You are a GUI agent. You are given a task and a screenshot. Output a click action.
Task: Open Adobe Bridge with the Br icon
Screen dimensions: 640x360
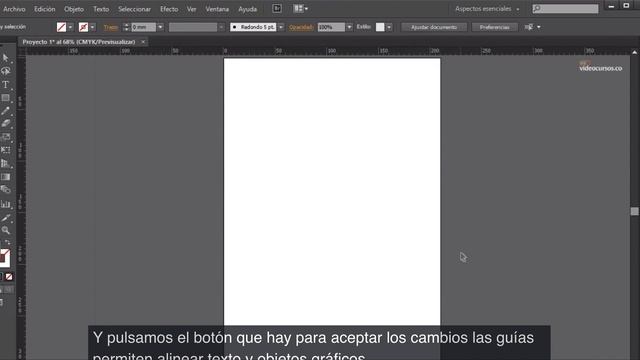click(277, 9)
